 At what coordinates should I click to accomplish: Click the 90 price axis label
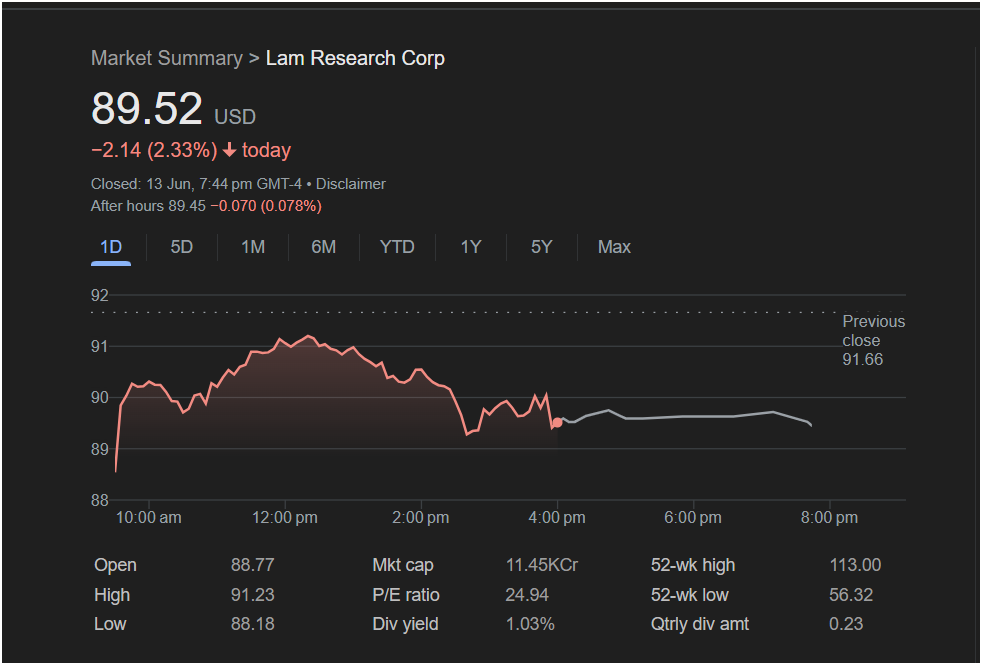tap(100, 398)
